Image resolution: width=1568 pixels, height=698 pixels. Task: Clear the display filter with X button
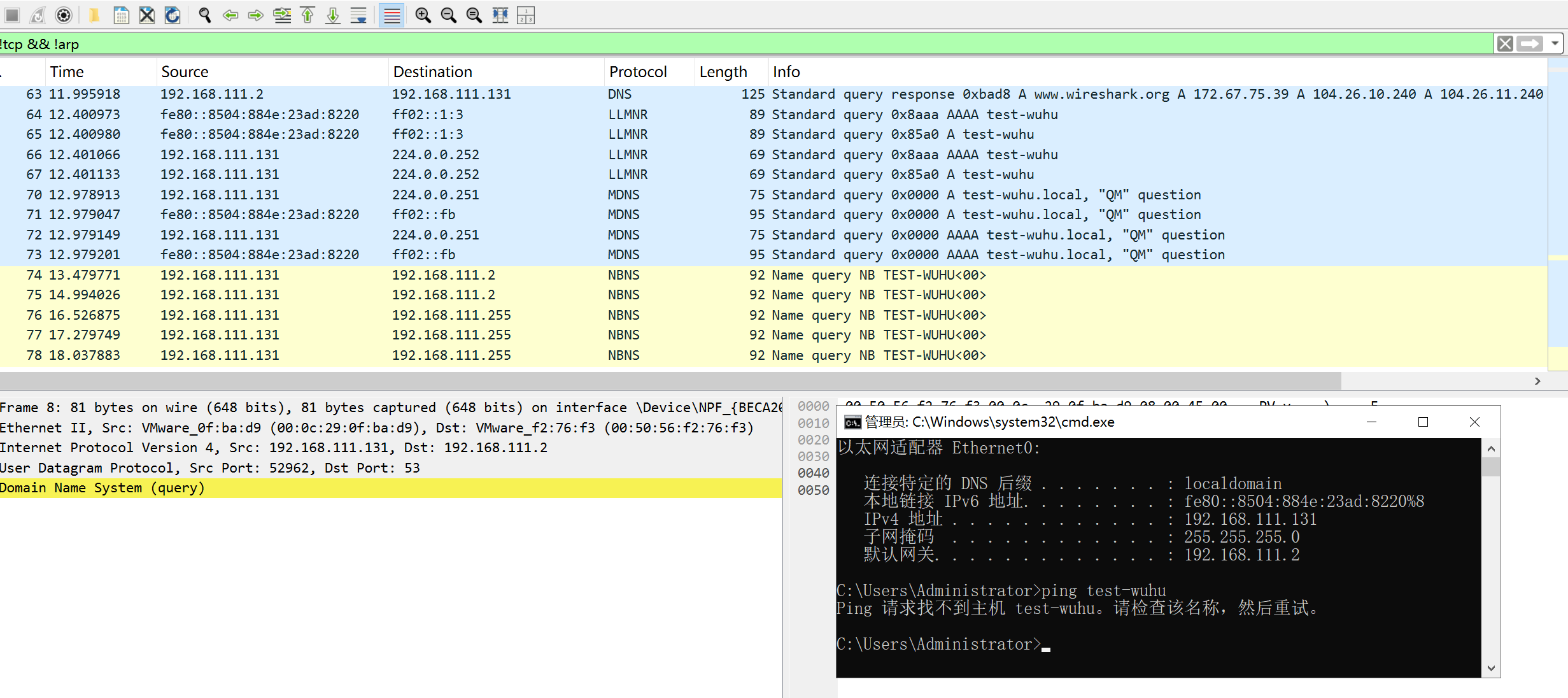(x=1505, y=43)
